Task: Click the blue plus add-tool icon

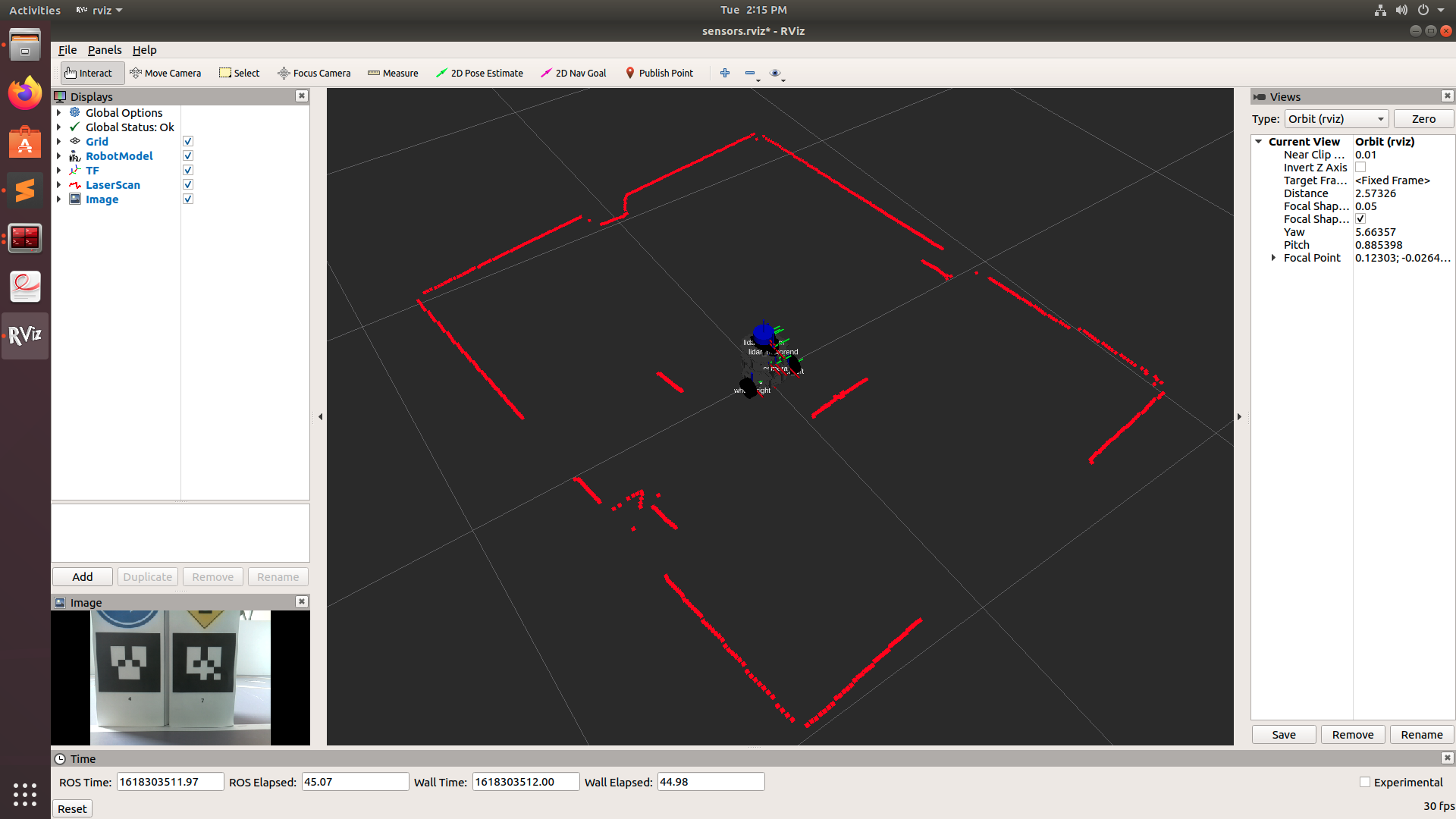Action: (x=725, y=73)
